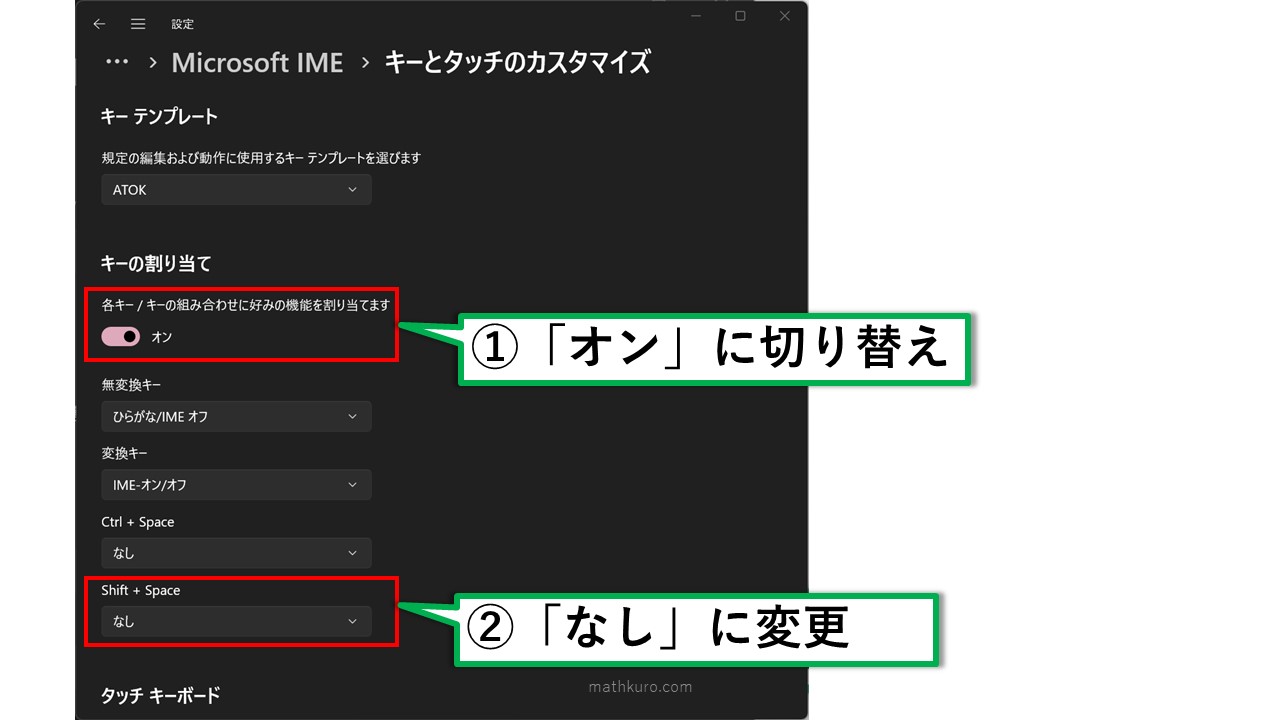Open the Shift + Space dropdown

click(x=236, y=621)
